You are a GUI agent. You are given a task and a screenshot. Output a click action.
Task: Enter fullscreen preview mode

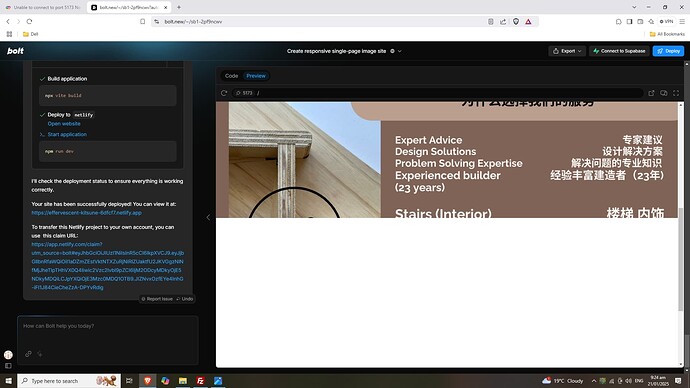click(x=676, y=93)
